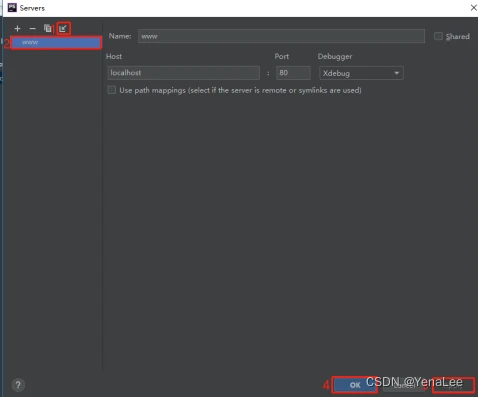The width and height of the screenshot is (479, 397).
Task: Click the arrow of the Debugger dropdown
Action: tap(396, 73)
